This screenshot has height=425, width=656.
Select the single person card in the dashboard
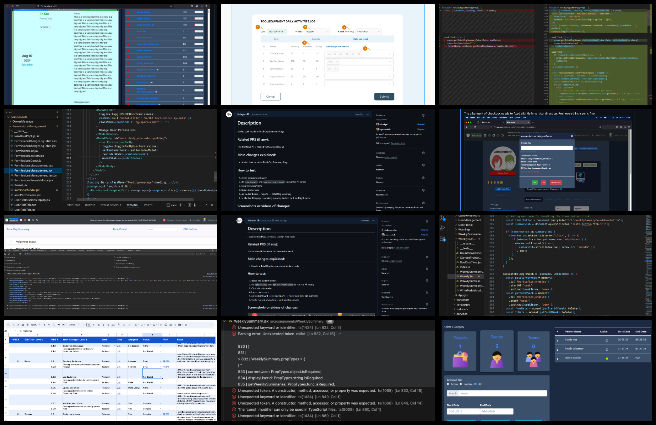point(497,351)
